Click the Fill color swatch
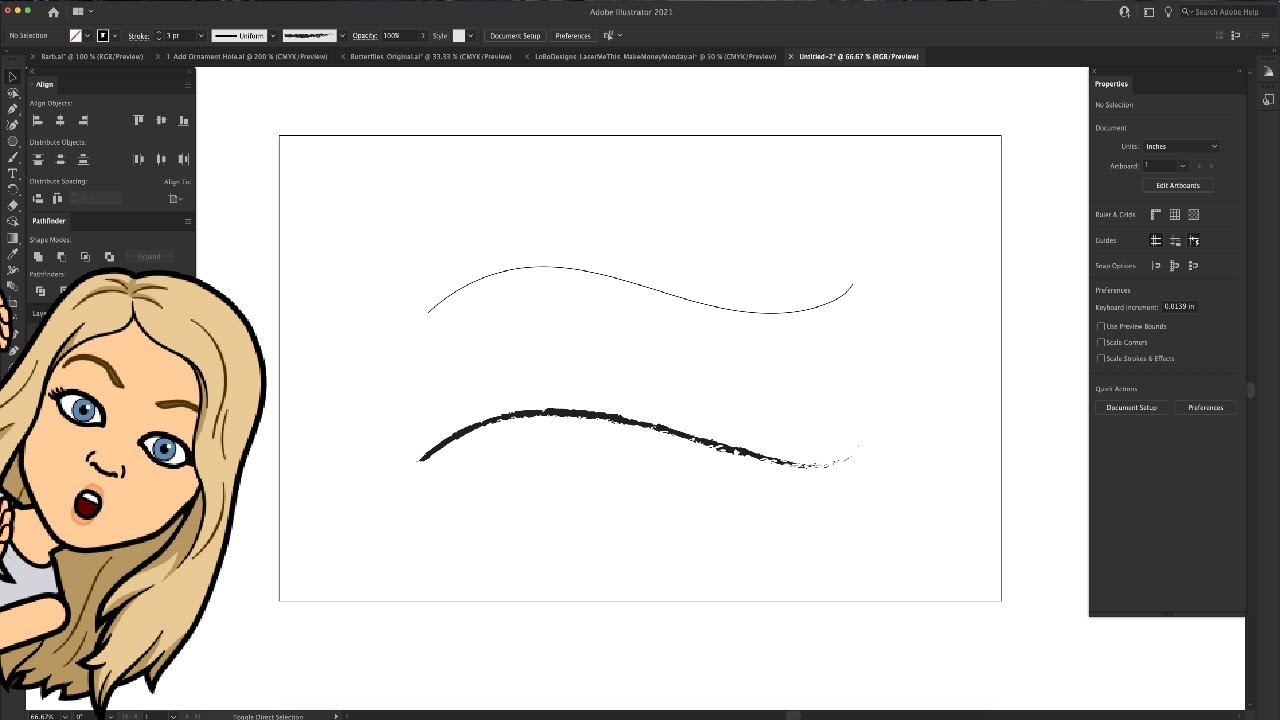The height and width of the screenshot is (720, 1280). click(76, 36)
